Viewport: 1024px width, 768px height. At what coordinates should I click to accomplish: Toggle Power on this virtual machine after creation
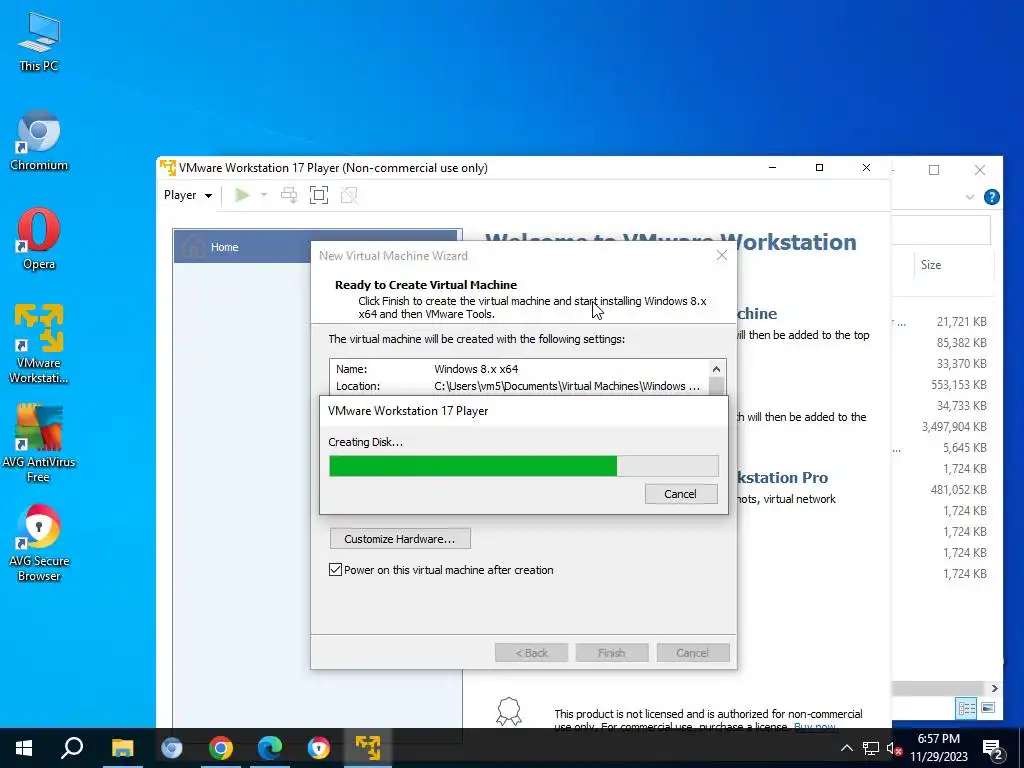pos(335,569)
